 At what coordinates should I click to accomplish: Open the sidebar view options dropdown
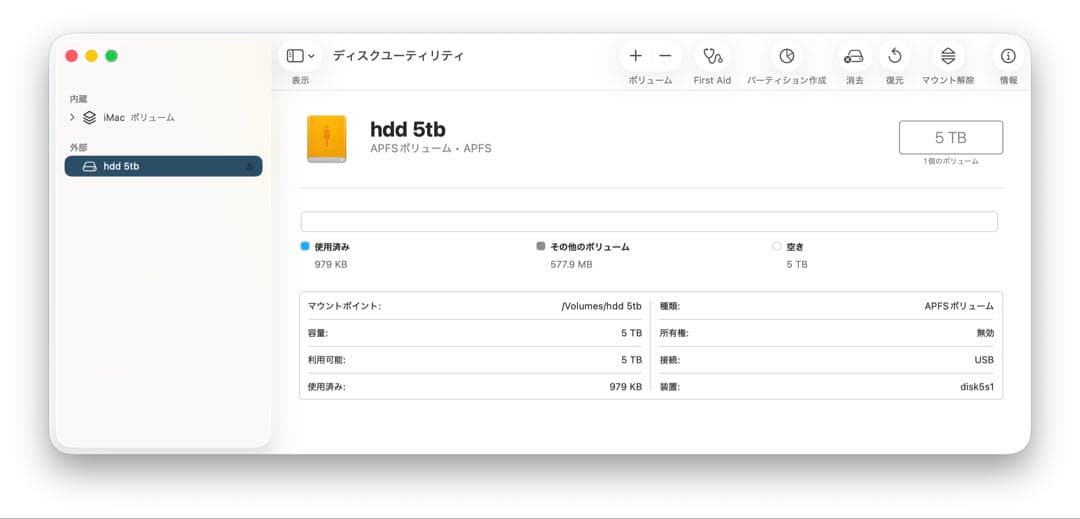(300, 56)
